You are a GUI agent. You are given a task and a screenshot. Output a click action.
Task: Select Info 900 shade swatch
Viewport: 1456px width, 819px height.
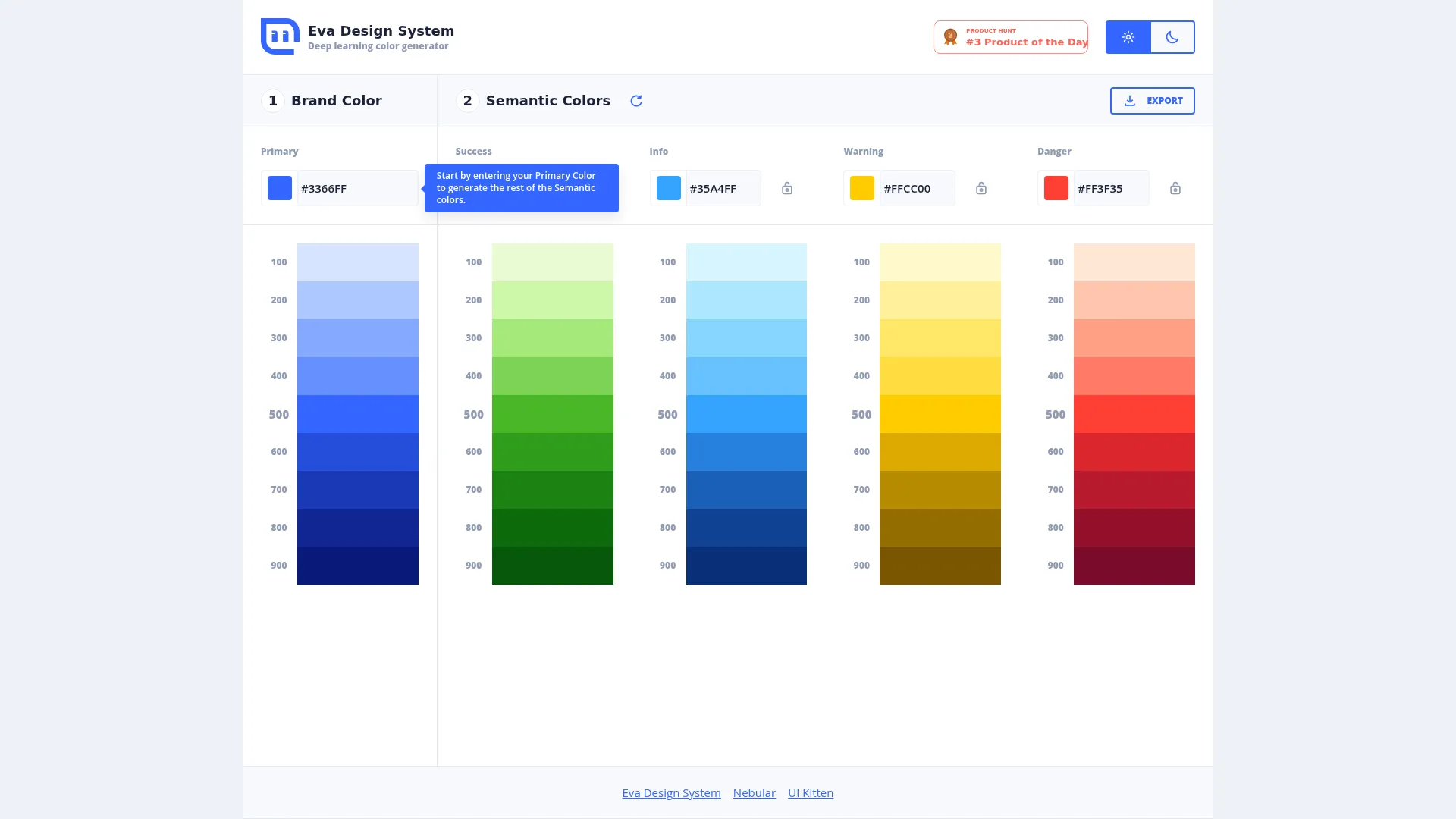coord(746,566)
